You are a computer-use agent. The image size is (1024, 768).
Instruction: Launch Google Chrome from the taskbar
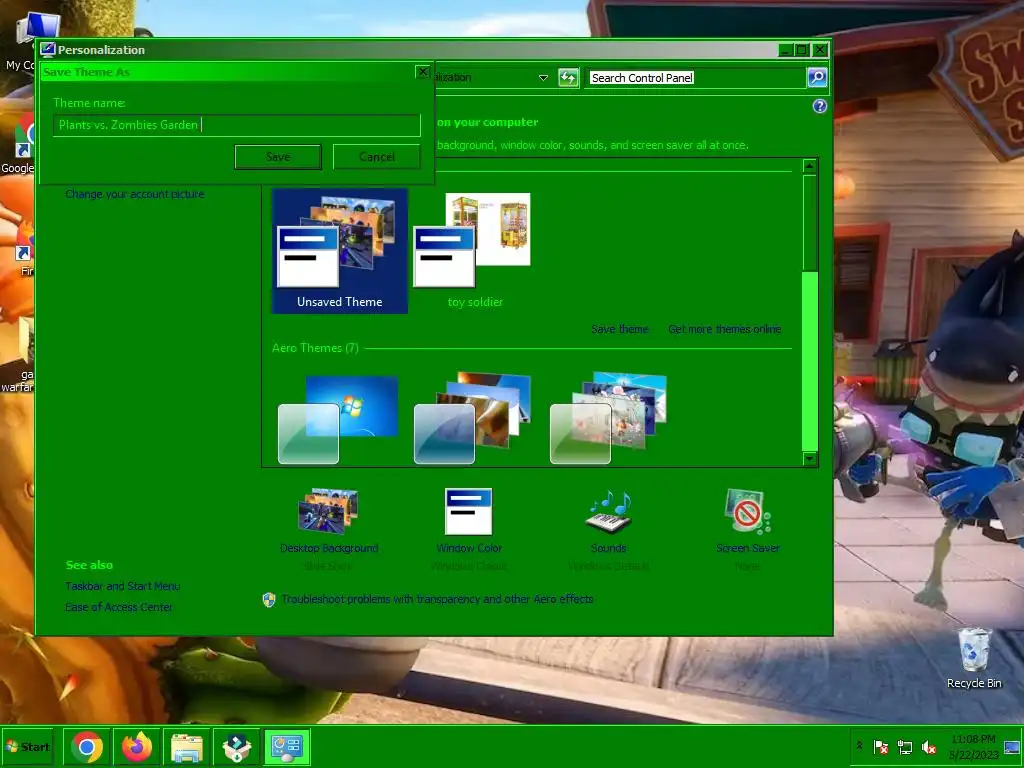pyautogui.click(x=87, y=747)
